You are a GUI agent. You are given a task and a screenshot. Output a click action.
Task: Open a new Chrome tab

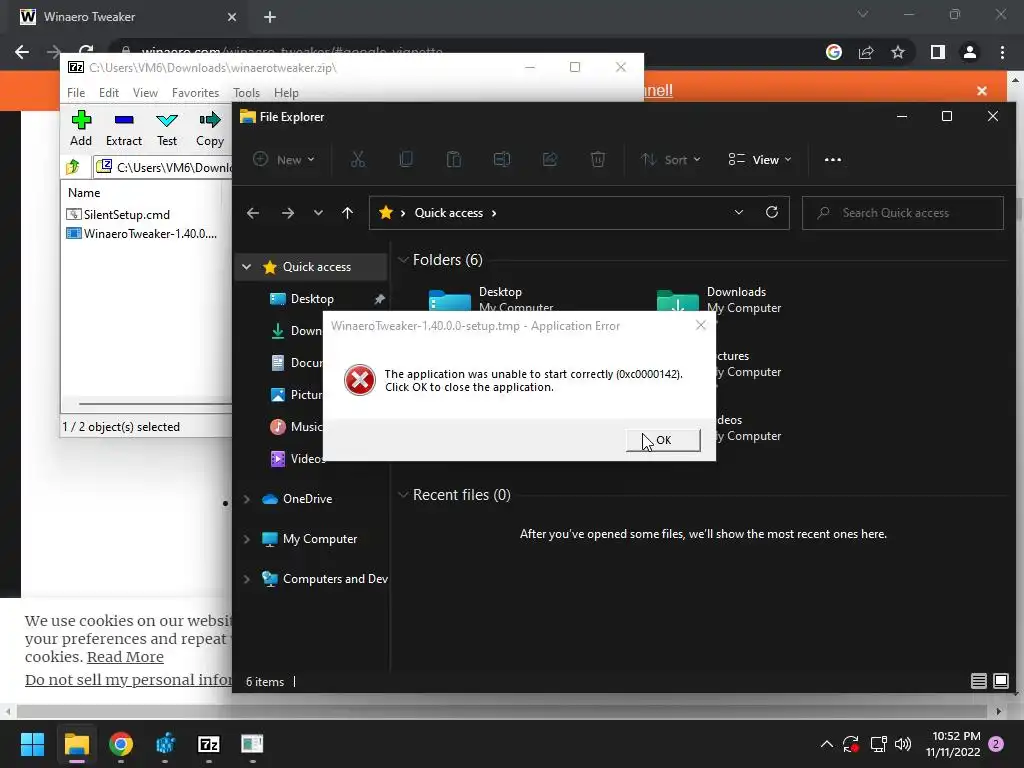[x=270, y=17]
